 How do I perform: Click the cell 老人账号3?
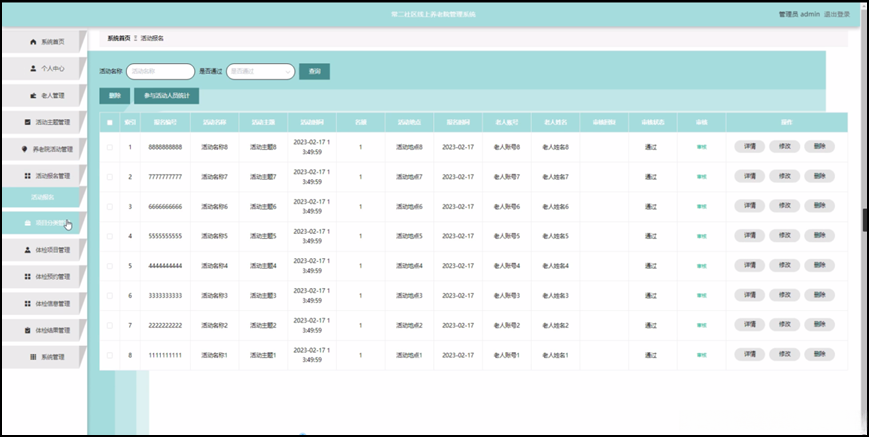coord(507,296)
